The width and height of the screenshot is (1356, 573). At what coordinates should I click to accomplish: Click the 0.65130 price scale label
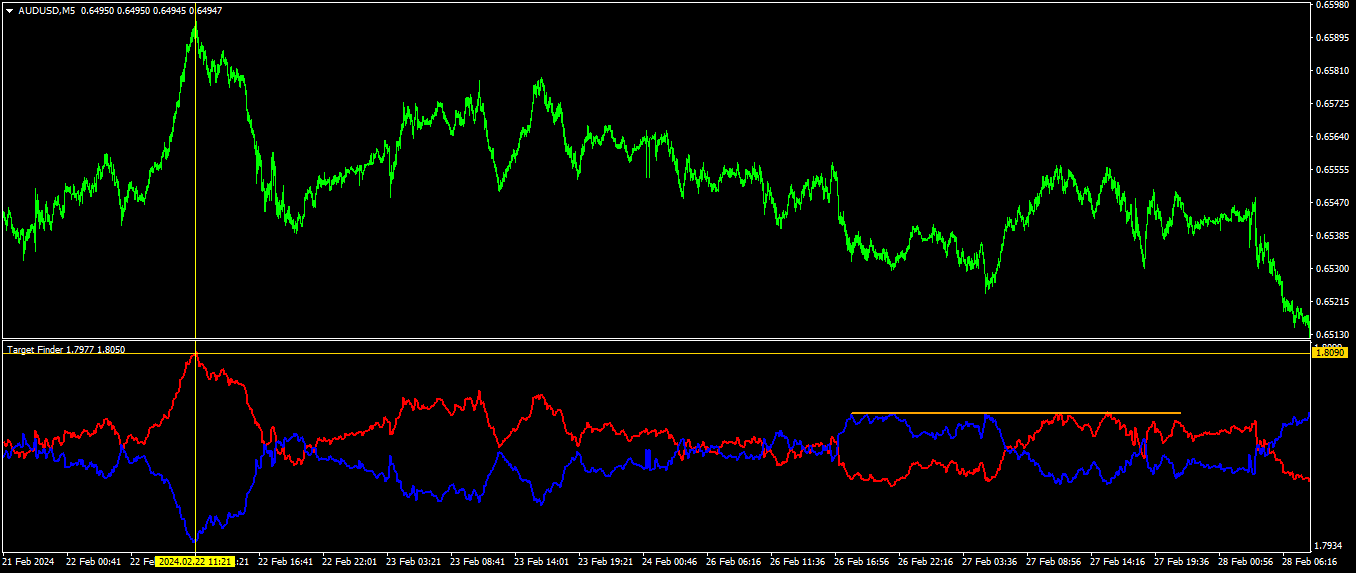[1332, 334]
